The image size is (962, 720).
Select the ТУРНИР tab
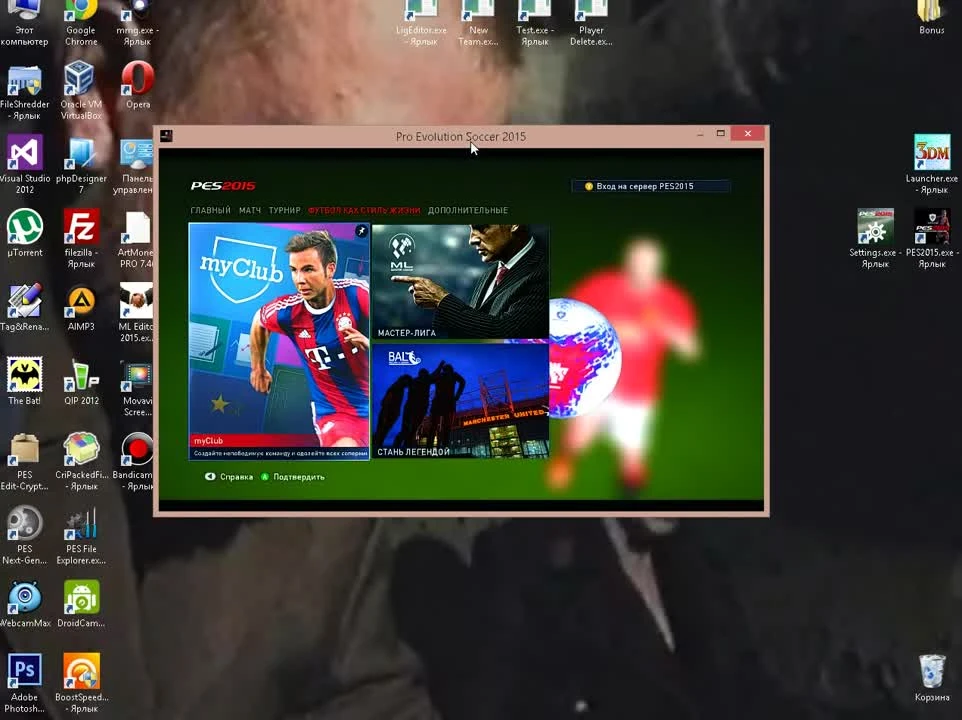click(x=285, y=210)
